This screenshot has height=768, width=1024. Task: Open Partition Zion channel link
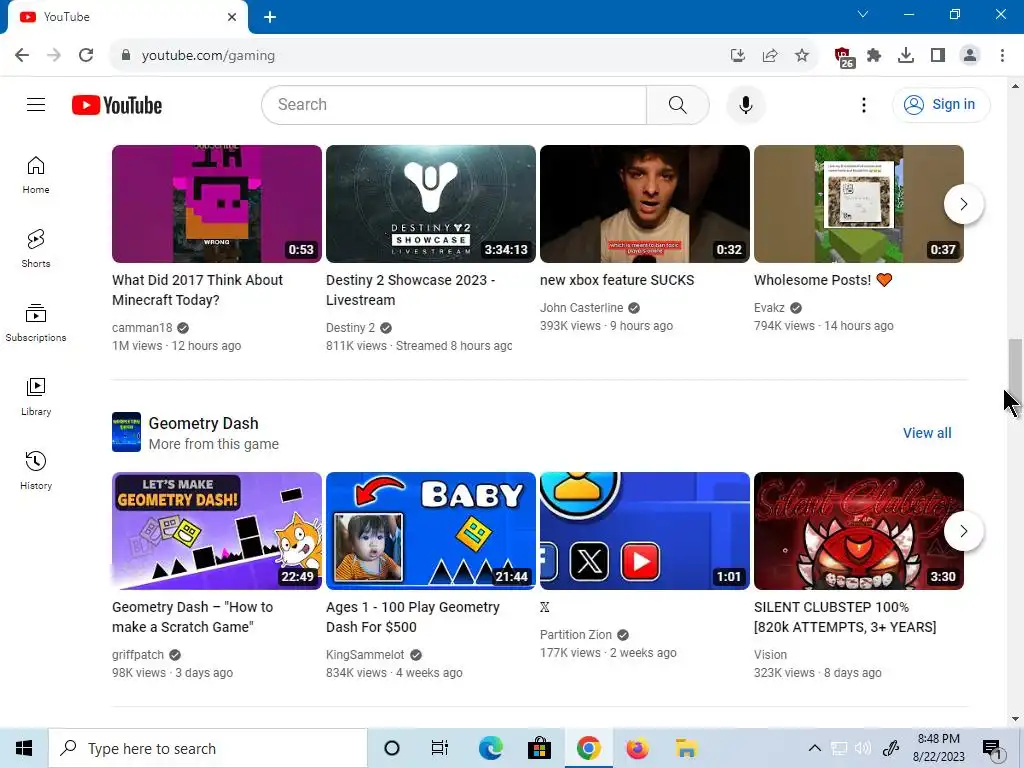(576, 634)
